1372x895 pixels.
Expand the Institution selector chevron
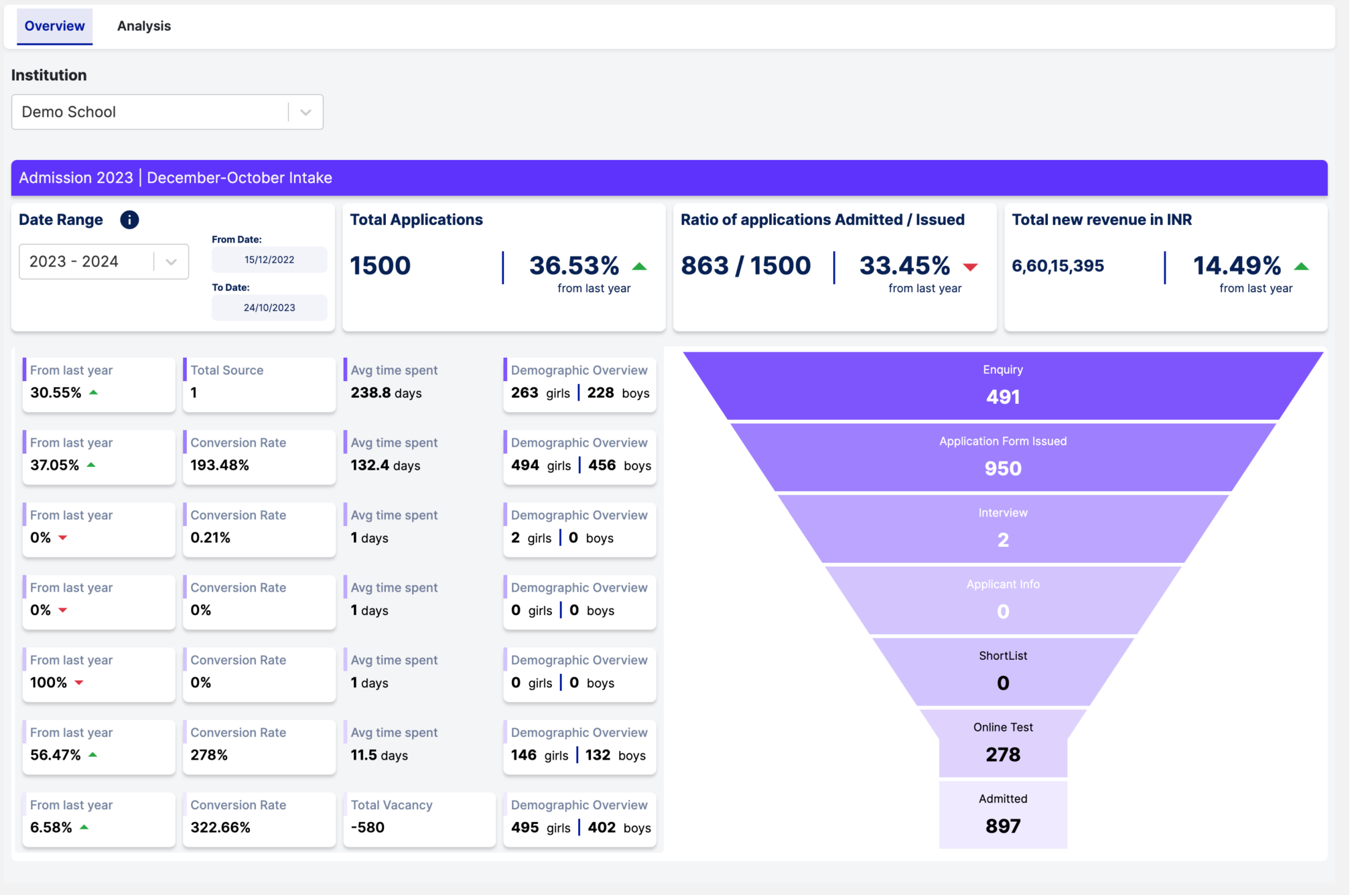click(305, 112)
